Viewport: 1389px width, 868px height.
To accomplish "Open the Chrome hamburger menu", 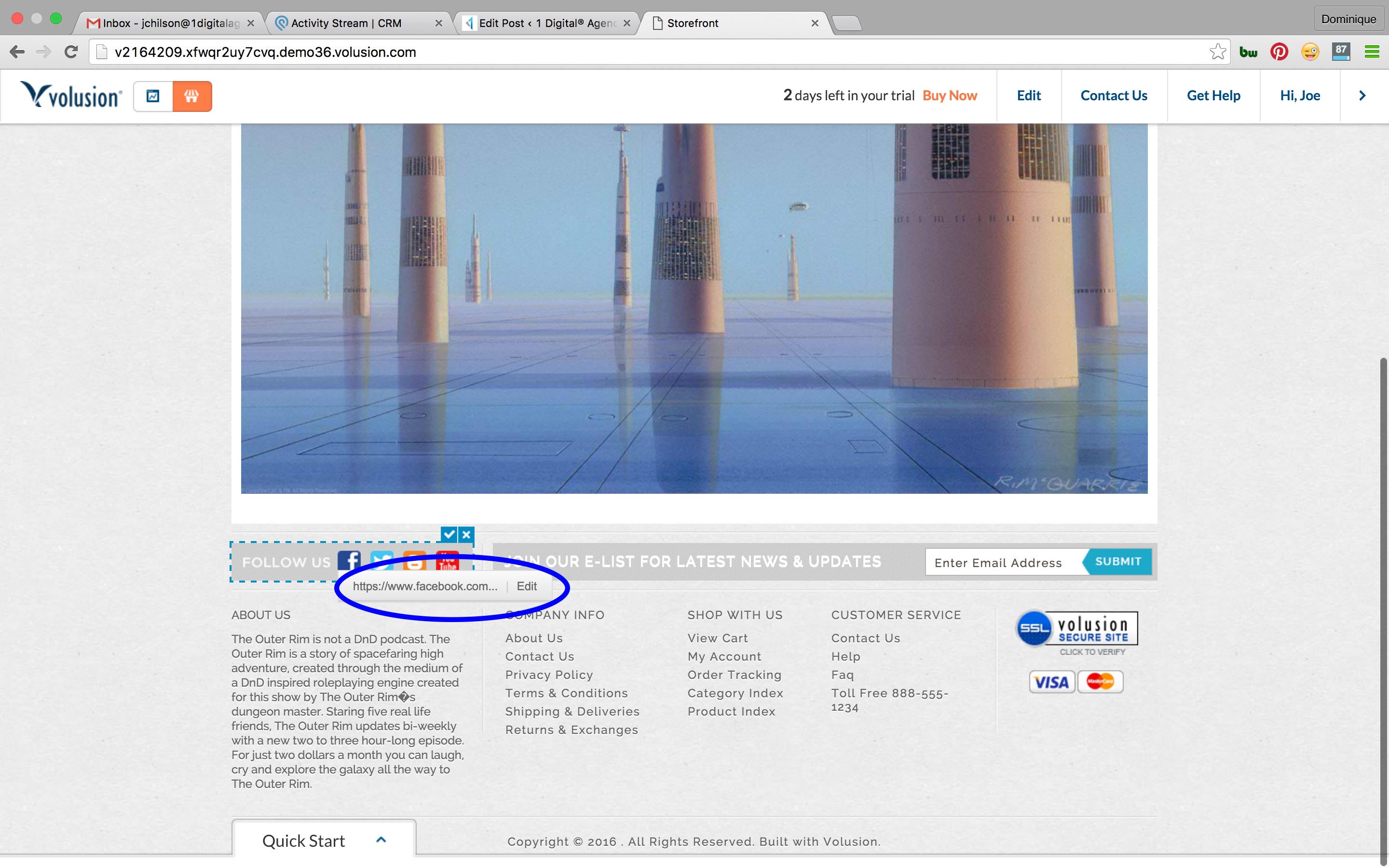I will tap(1372, 52).
